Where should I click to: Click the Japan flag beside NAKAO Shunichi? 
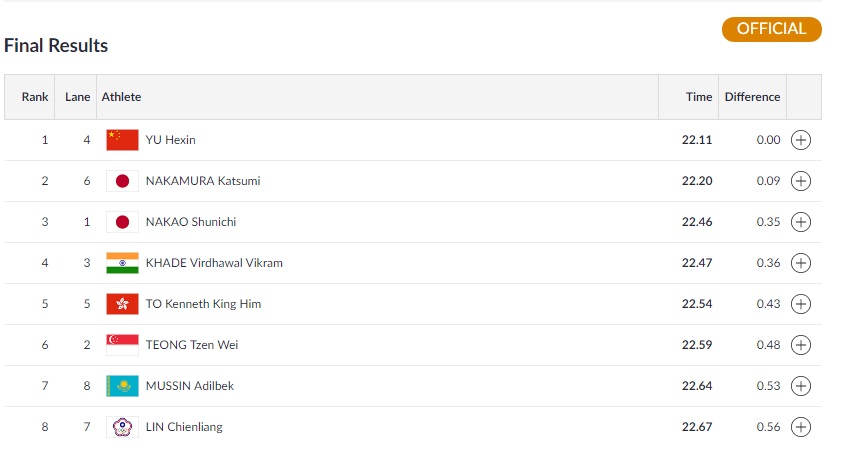pos(122,222)
